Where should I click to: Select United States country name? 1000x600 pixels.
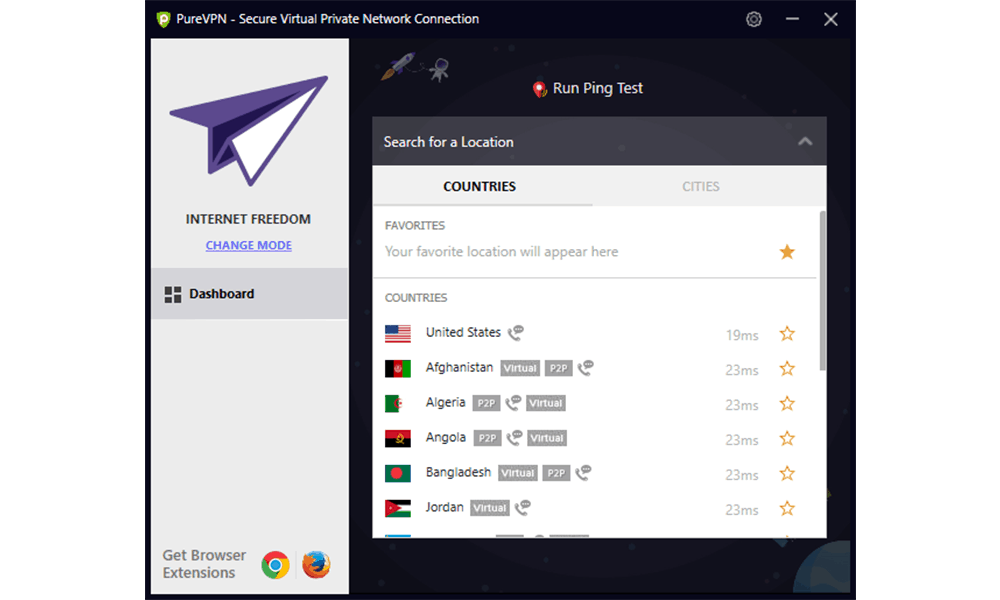click(463, 333)
